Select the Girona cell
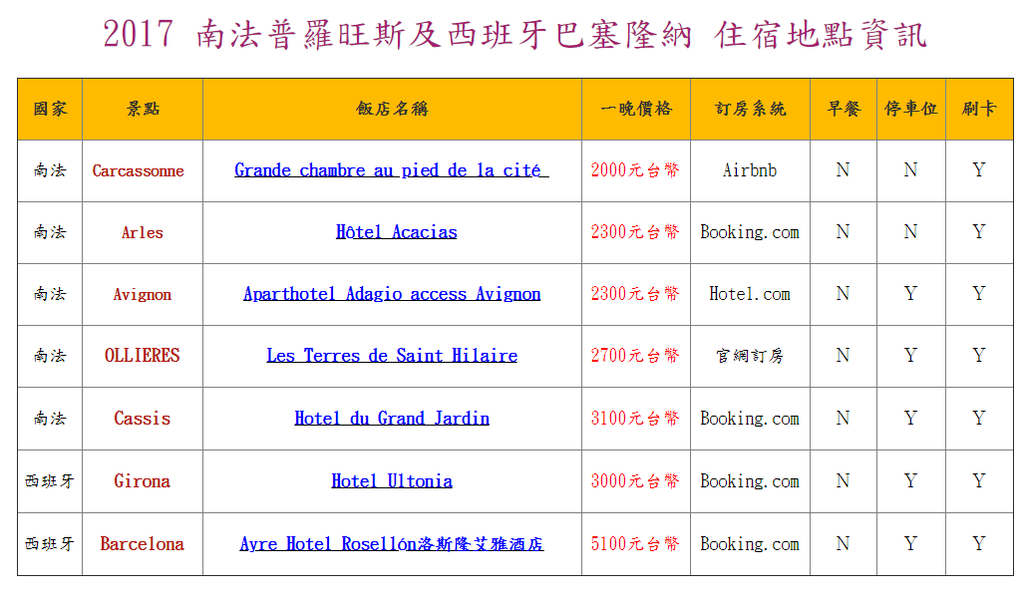 coord(142,481)
